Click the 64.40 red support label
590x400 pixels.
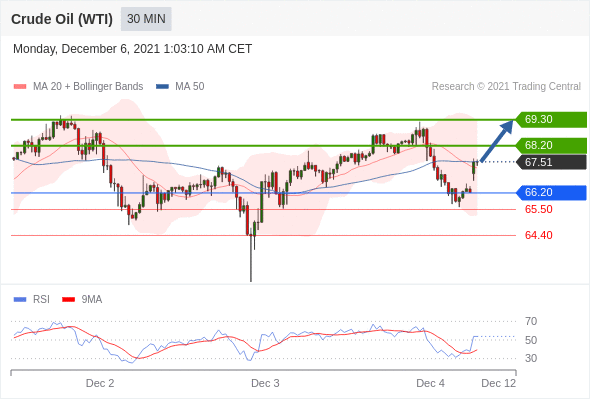point(538,235)
